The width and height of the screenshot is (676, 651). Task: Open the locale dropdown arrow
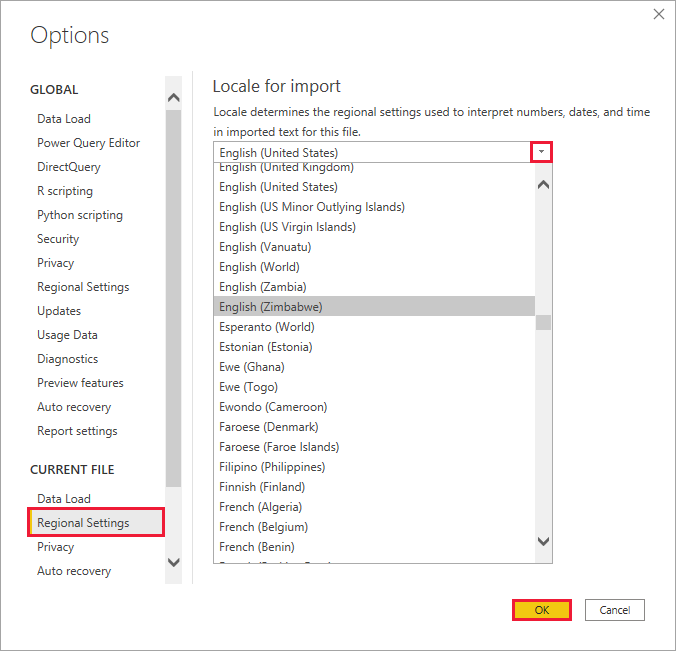(541, 152)
